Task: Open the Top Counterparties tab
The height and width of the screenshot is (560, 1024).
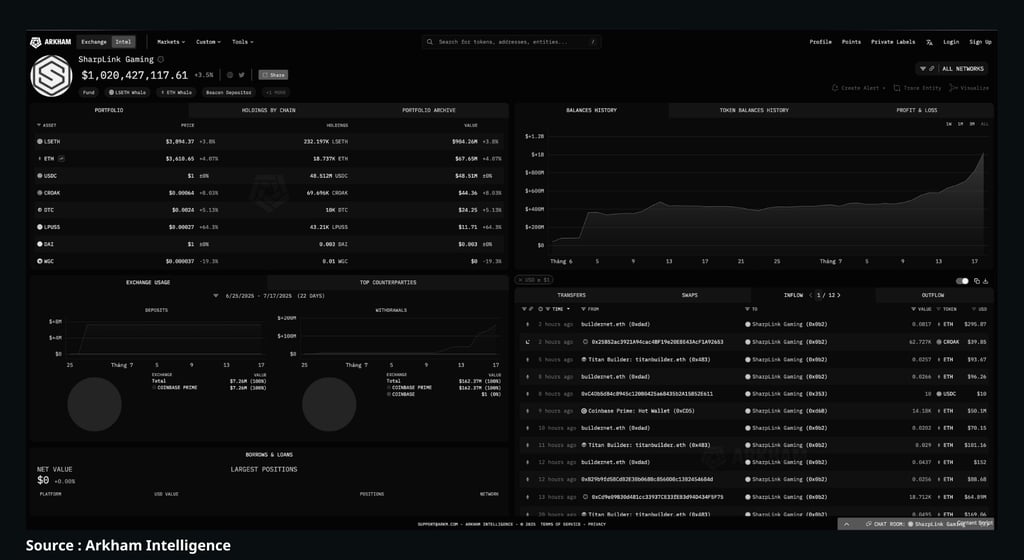Action: (388, 283)
